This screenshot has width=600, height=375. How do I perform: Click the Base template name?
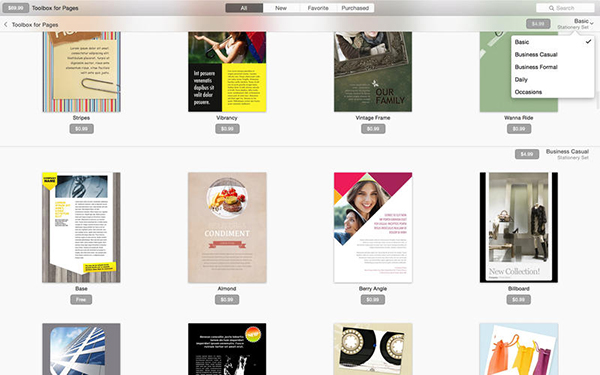pos(82,289)
